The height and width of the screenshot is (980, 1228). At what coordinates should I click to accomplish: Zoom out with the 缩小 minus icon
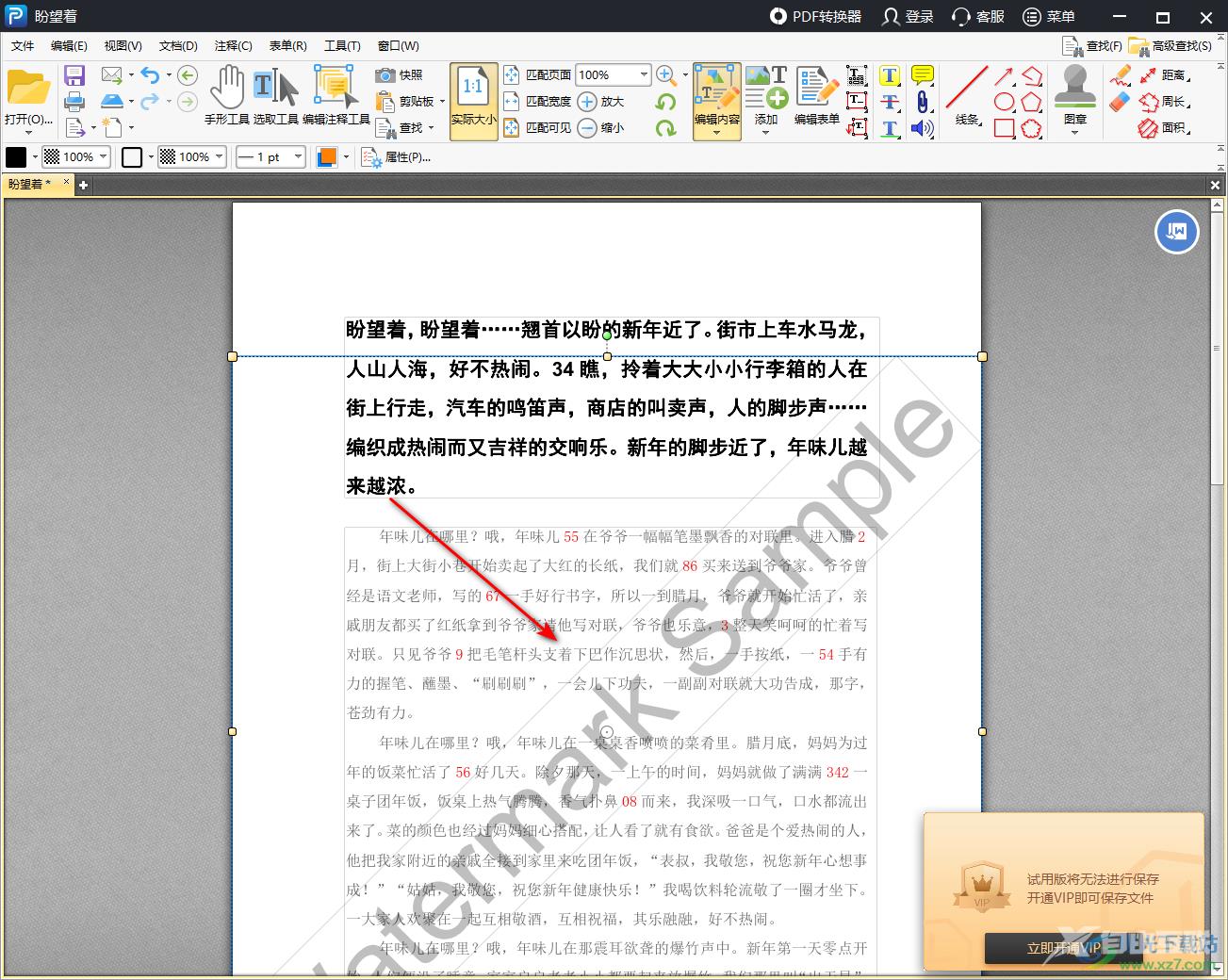point(601,127)
